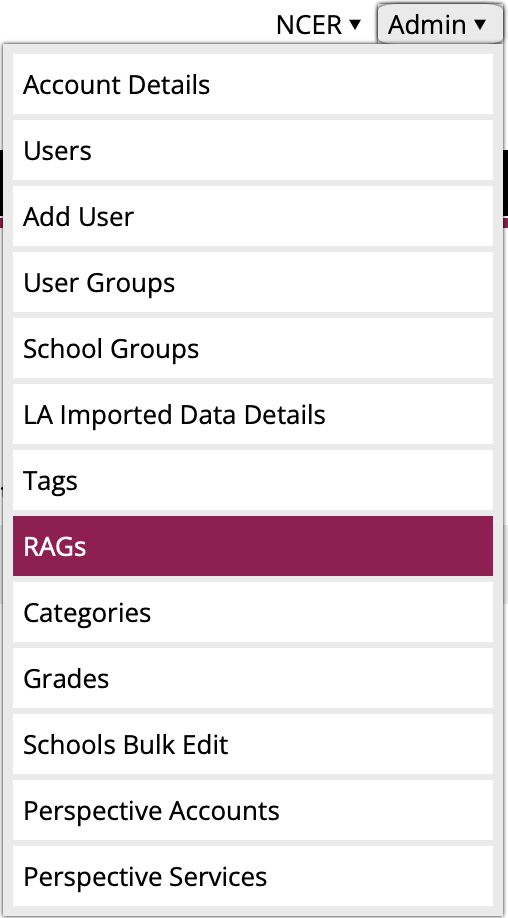Select the Tags menu entry

(253, 481)
